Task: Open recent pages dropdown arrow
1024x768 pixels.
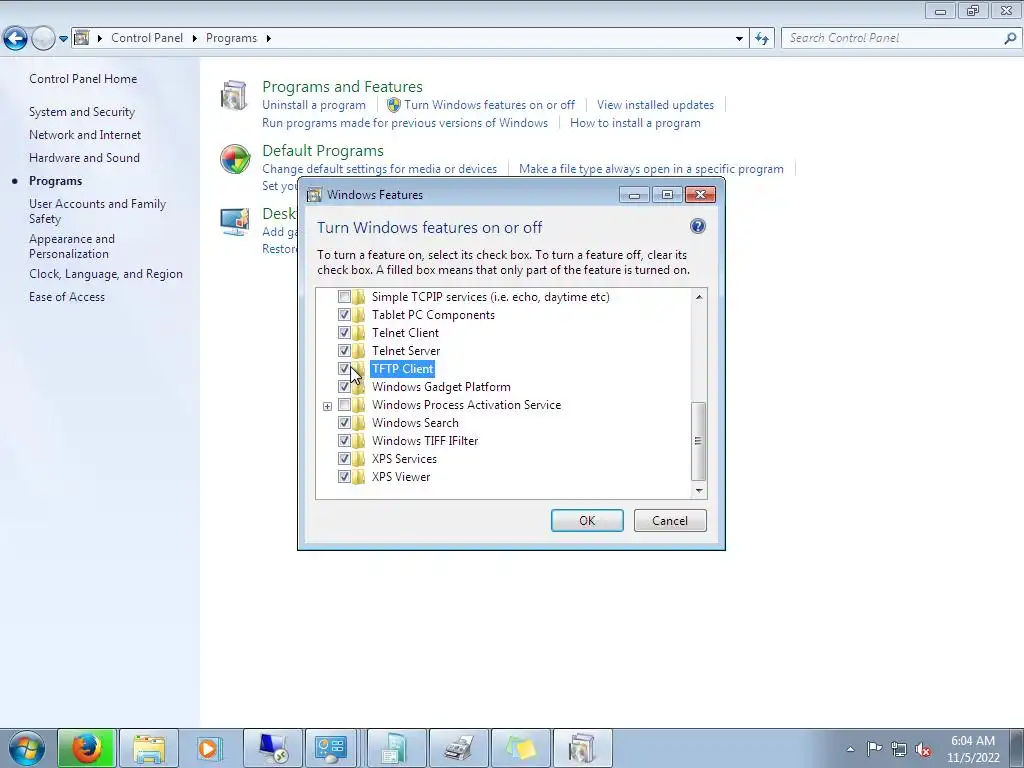Action: click(63, 39)
